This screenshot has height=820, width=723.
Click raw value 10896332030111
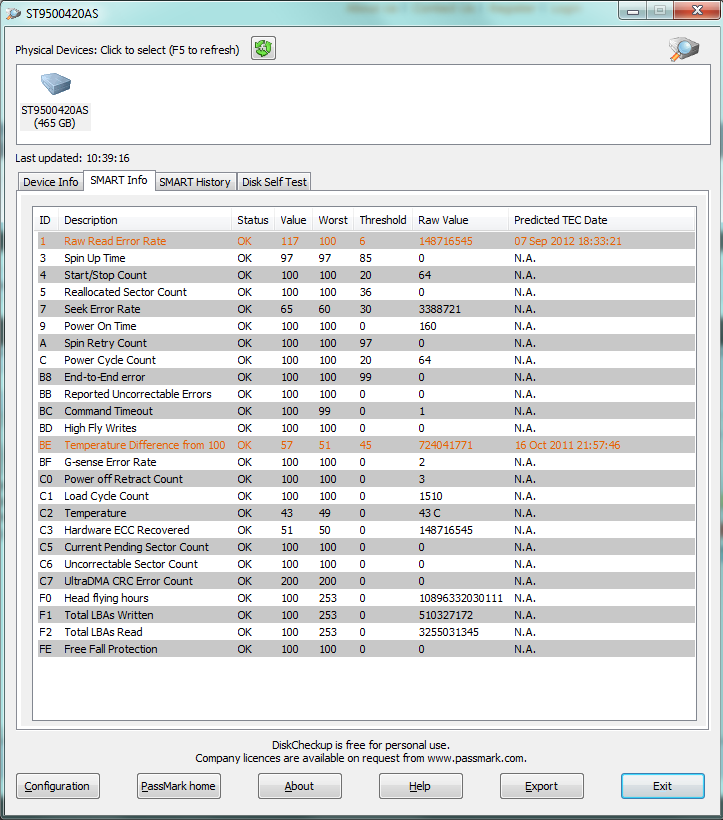tap(461, 598)
